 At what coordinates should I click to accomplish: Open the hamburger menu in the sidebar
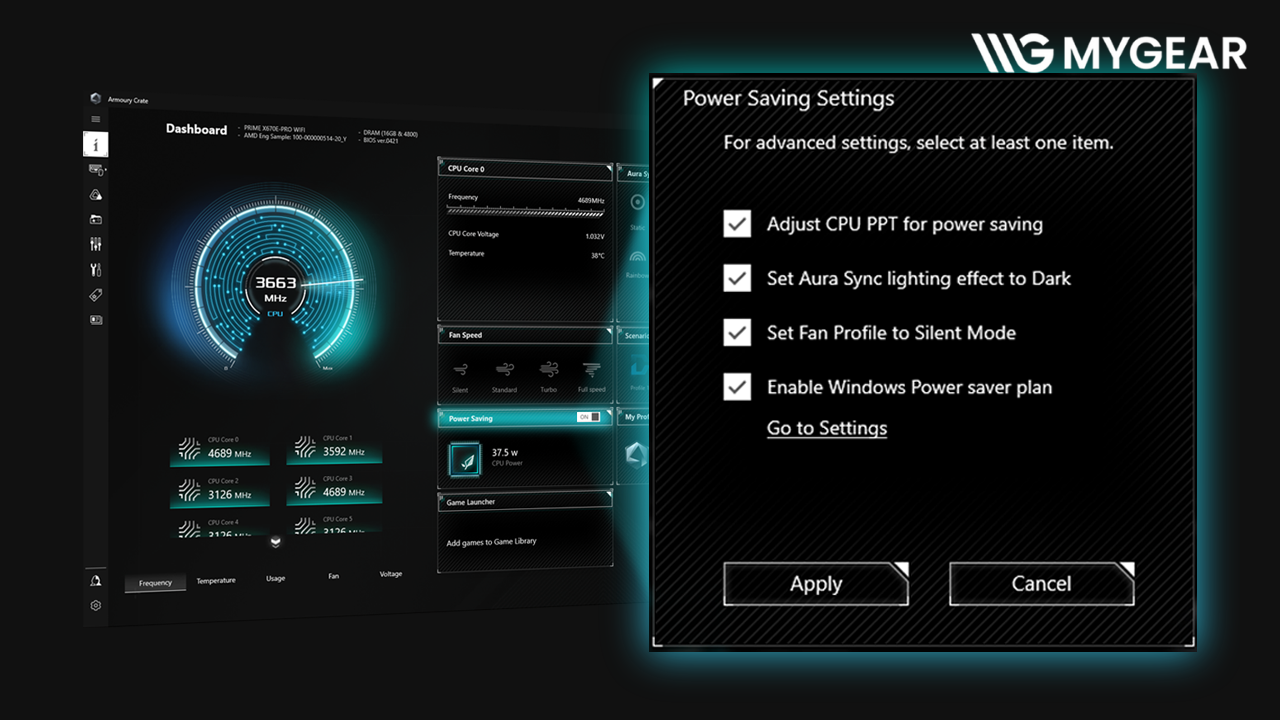click(x=96, y=119)
